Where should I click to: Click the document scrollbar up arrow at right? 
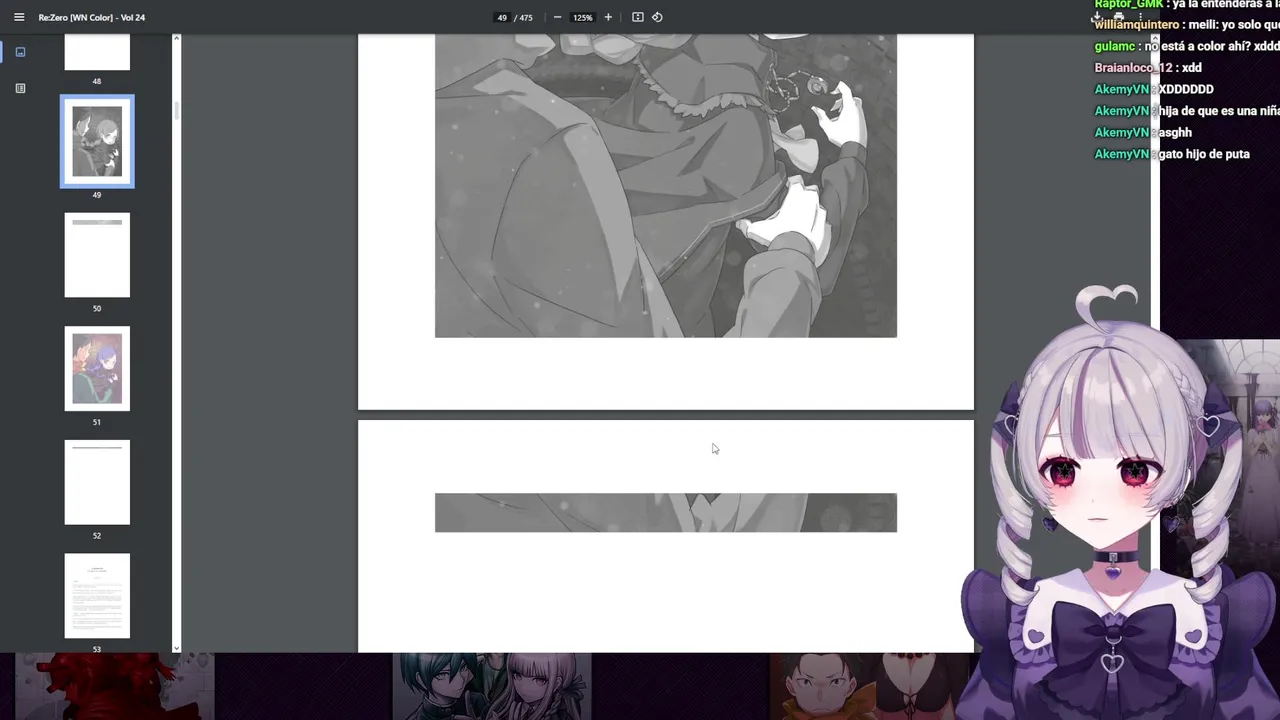[x=1155, y=39]
